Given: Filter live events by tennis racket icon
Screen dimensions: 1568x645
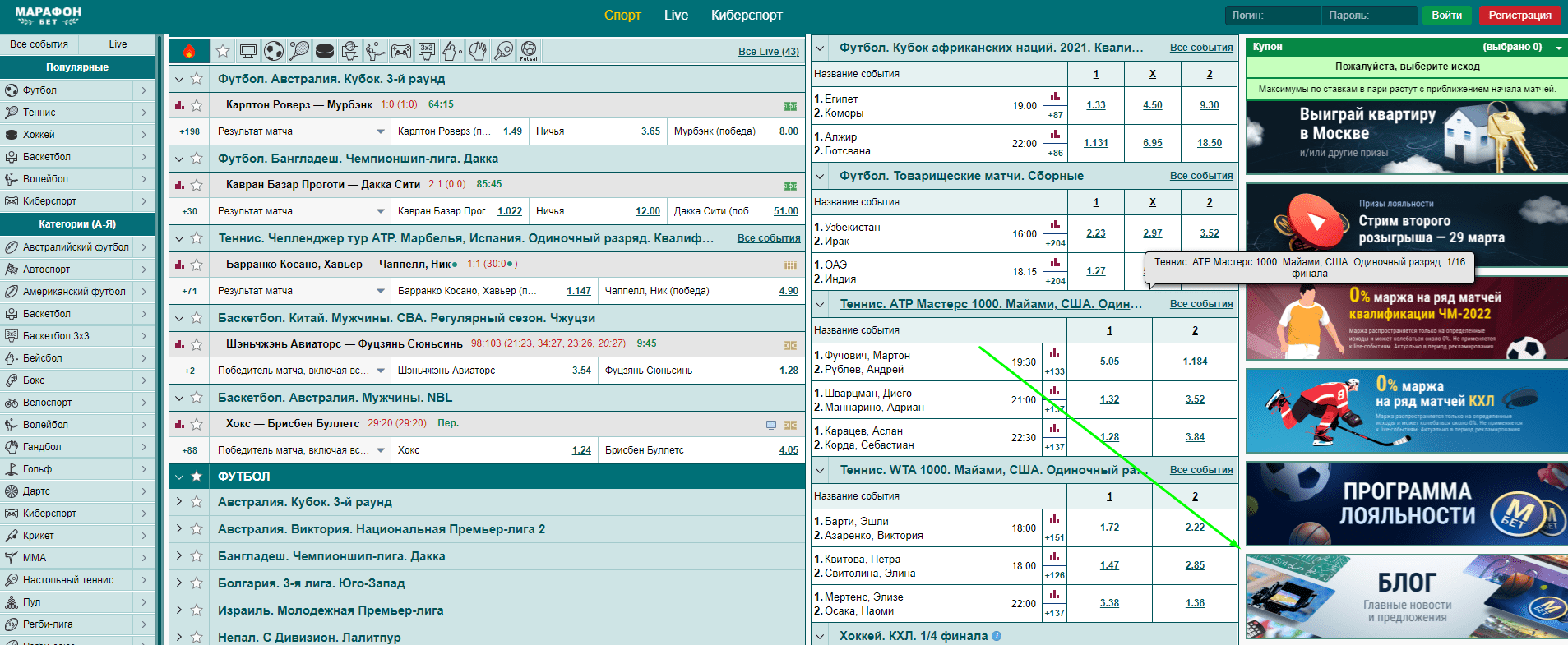Looking at the screenshot, I should (299, 51).
